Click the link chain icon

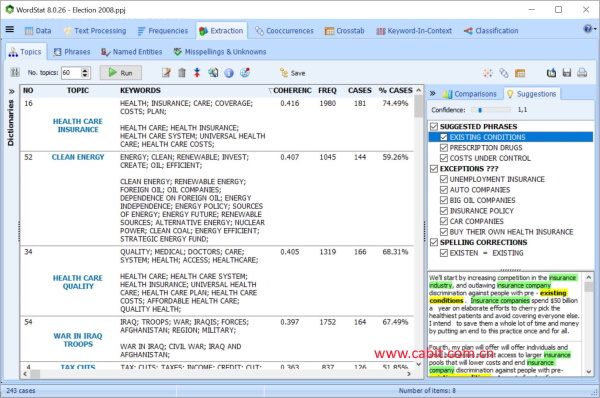pos(504,73)
